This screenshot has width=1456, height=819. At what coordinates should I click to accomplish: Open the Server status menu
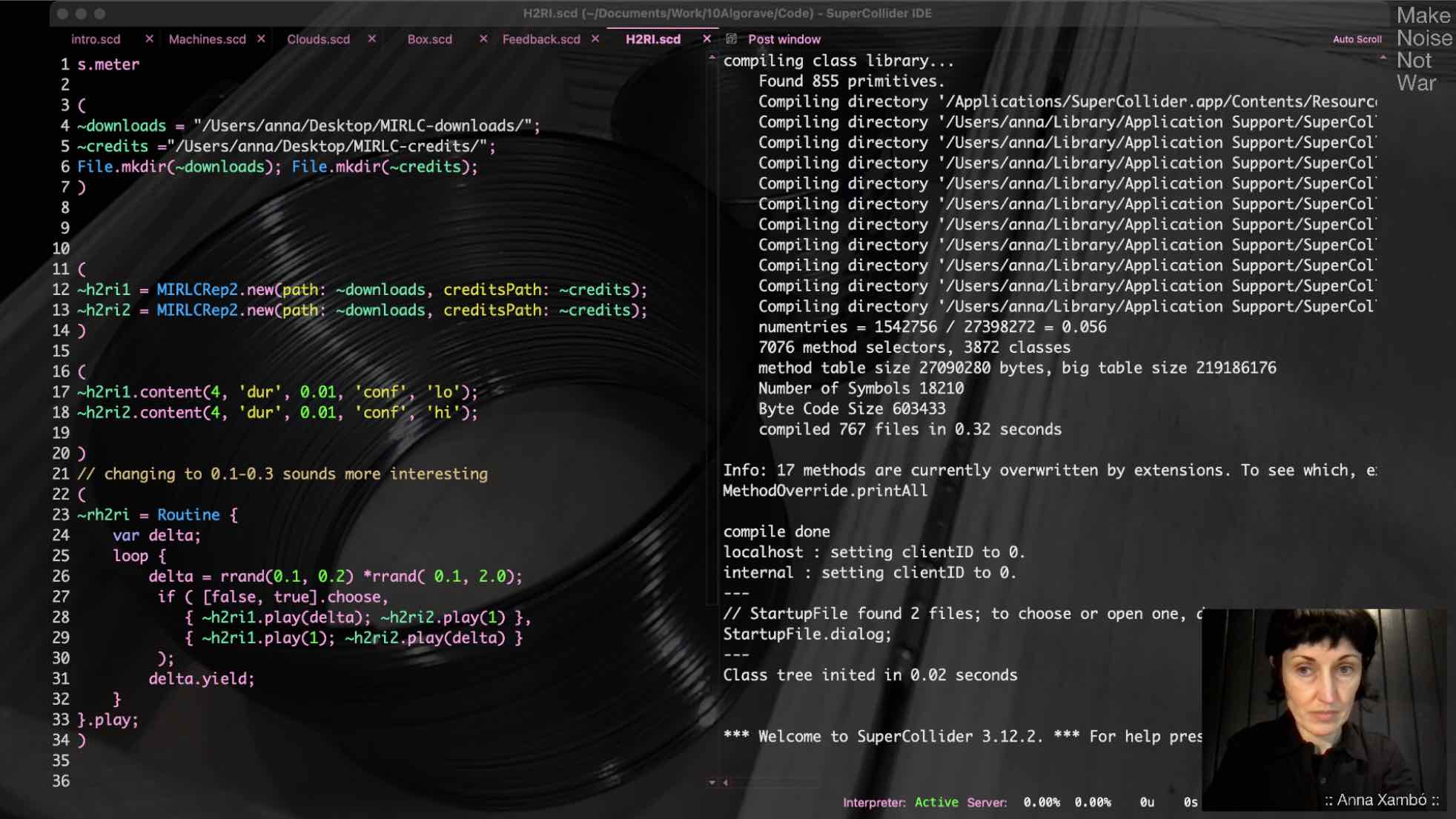pos(986,802)
